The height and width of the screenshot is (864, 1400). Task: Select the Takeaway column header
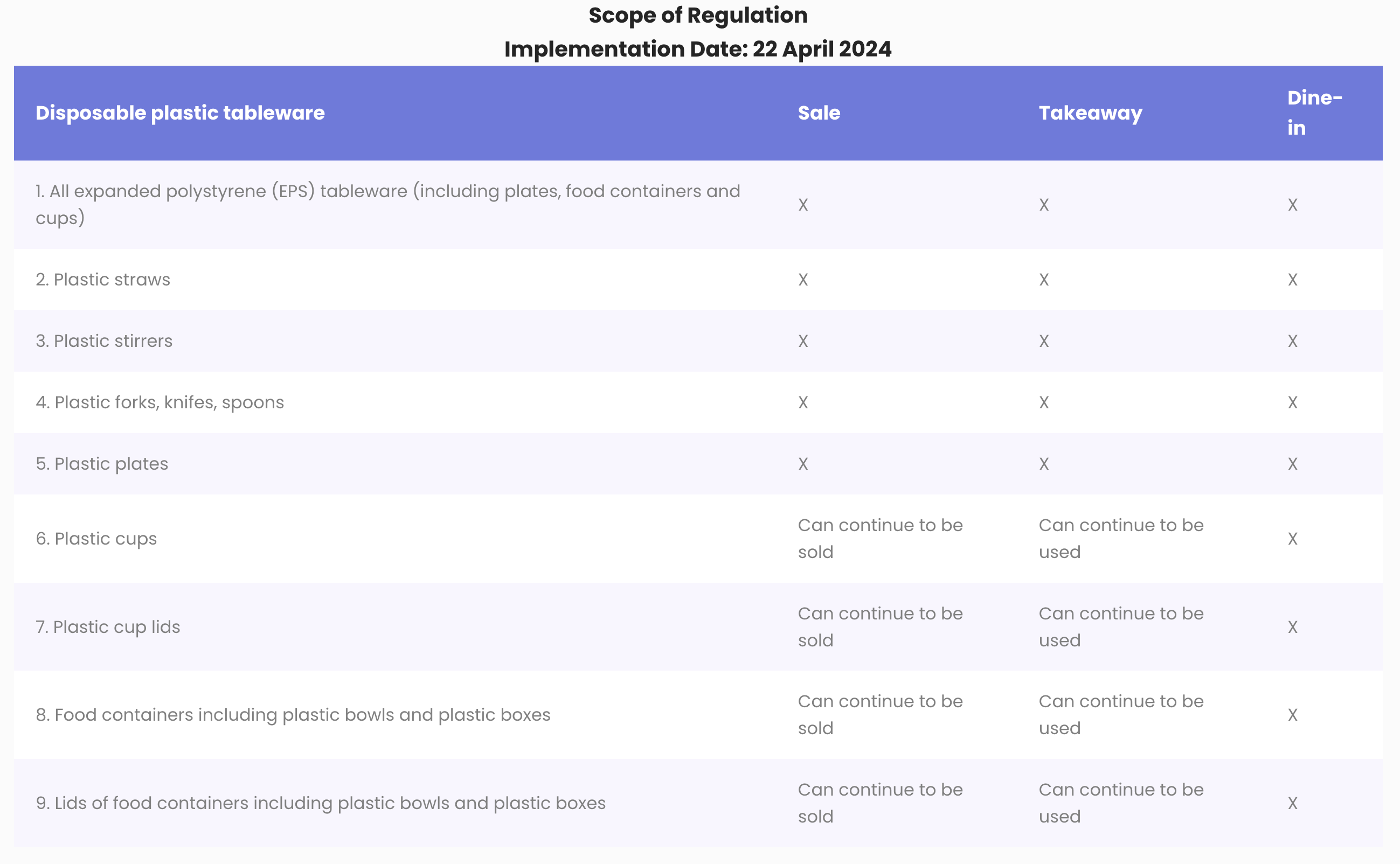click(1090, 113)
